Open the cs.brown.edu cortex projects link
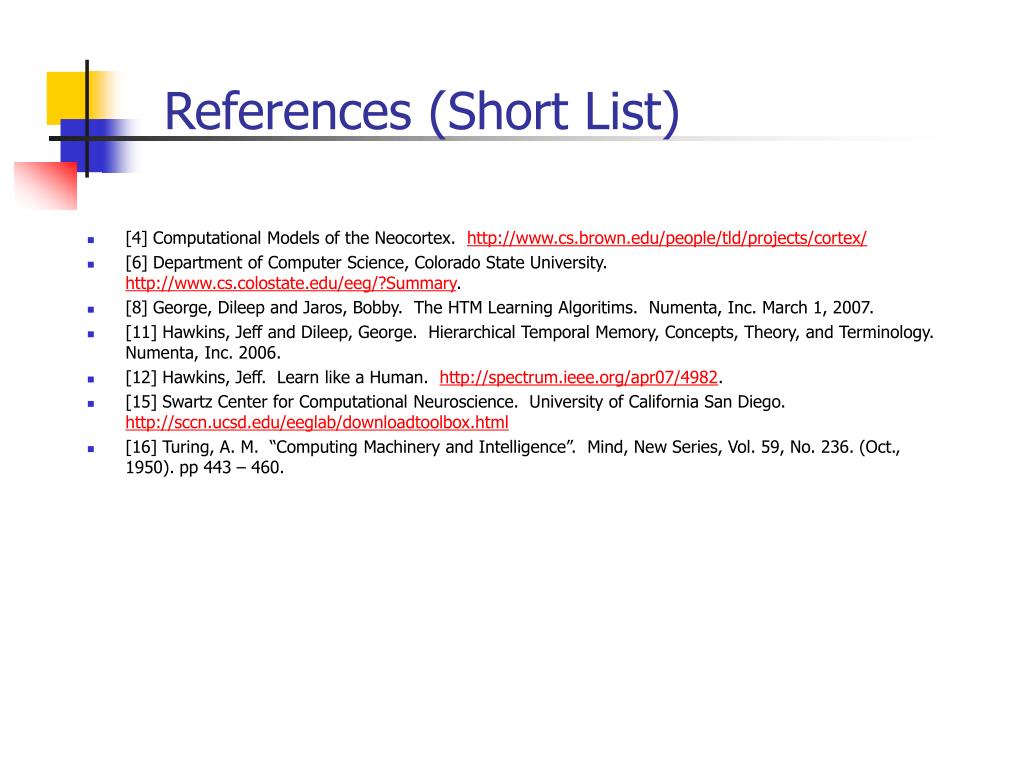This screenshot has width=1024, height=768. pos(667,238)
